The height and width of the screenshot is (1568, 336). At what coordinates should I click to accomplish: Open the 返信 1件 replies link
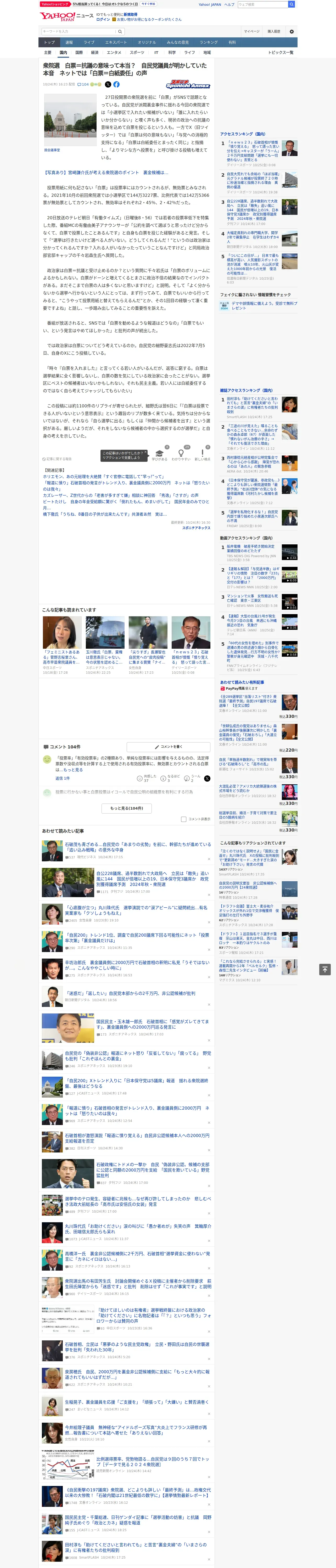62,778
